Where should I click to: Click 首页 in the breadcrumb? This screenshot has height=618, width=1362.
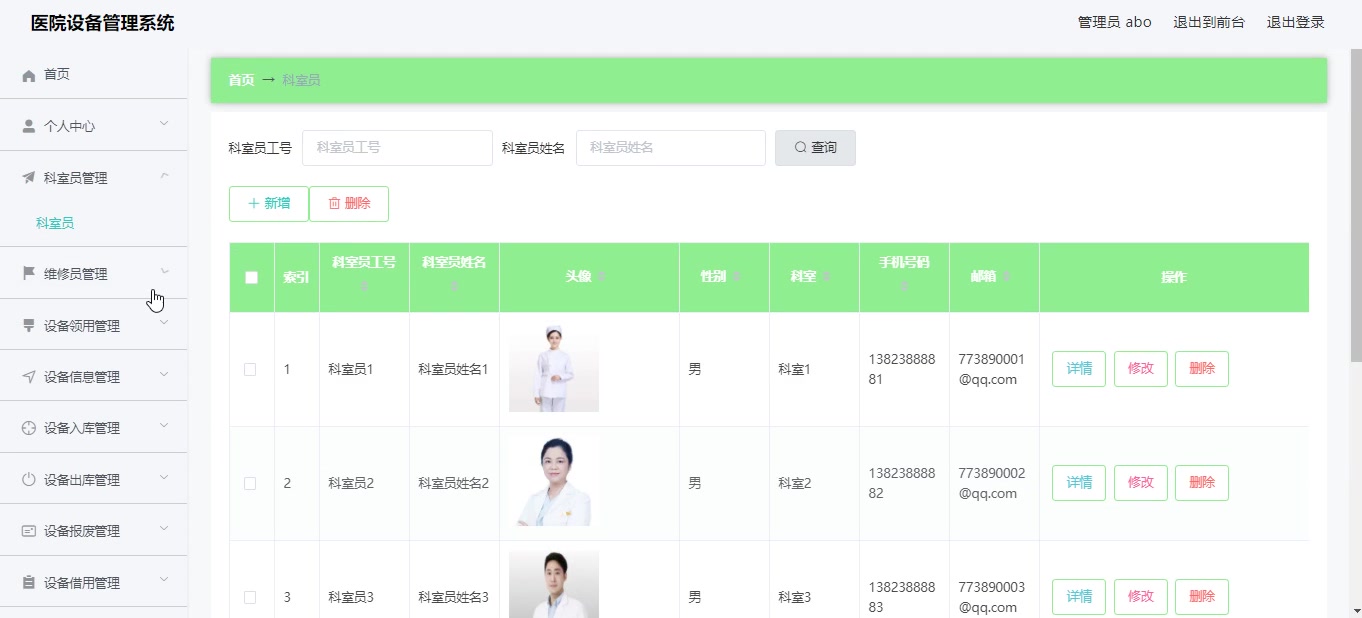point(241,80)
